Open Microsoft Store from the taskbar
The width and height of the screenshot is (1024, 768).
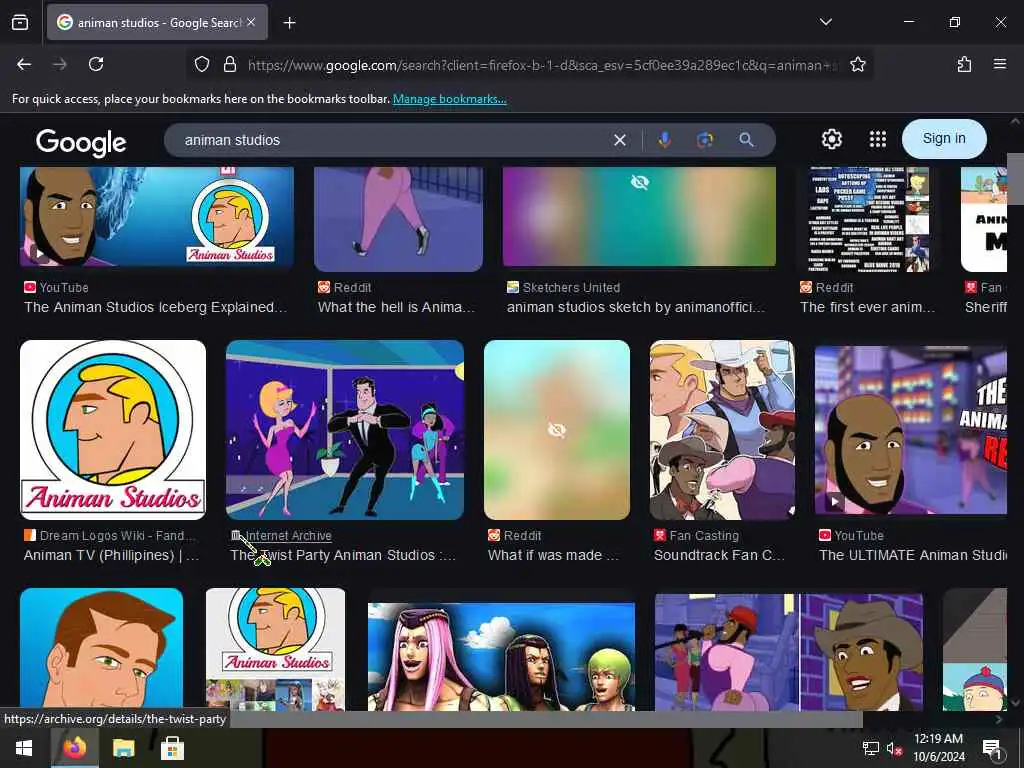click(172, 748)
